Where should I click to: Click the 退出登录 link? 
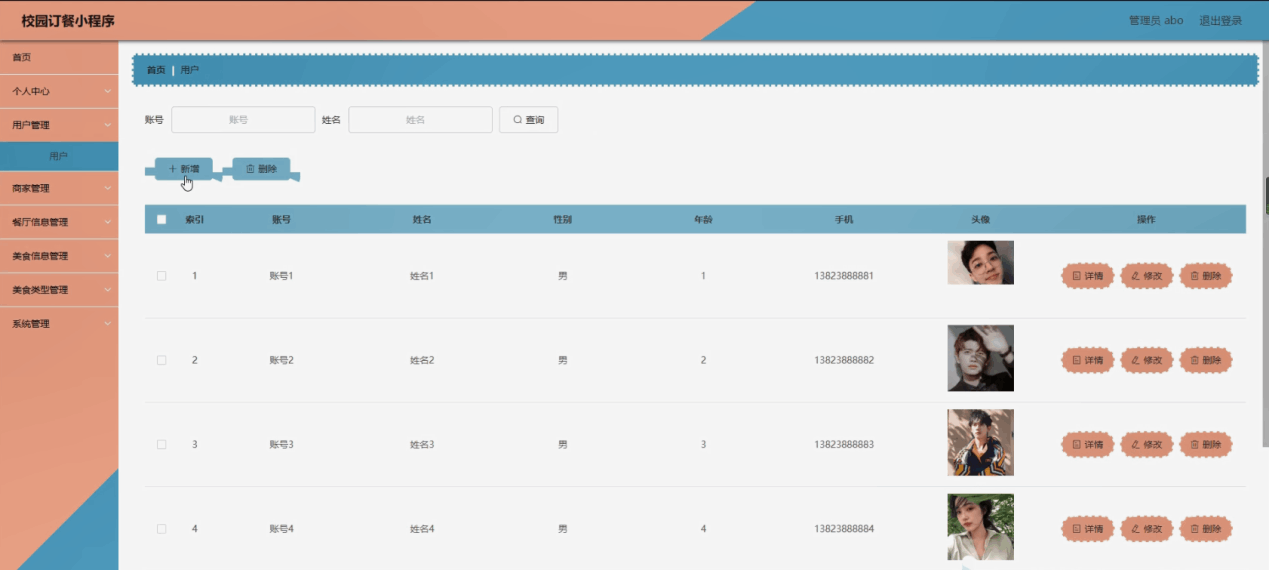[x=1220, y=21]
